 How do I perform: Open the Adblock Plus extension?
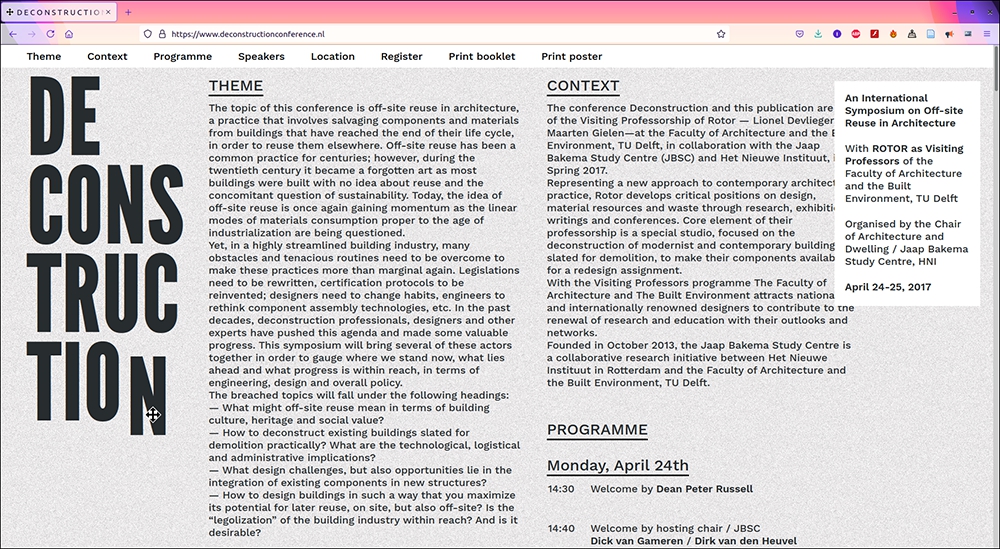pos(856,34)
